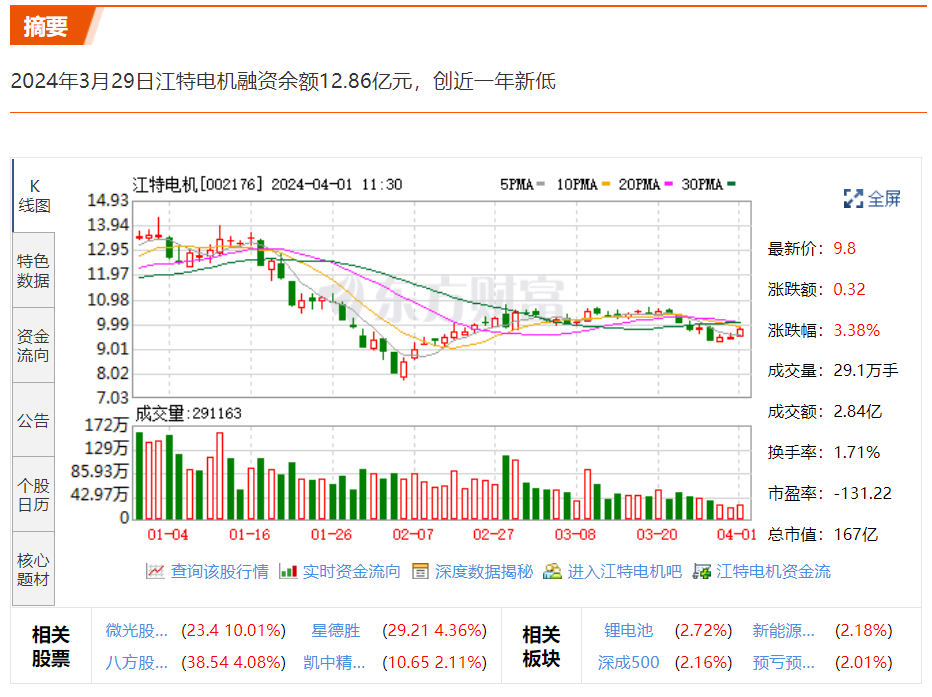Open related sector 深成500
932x697 pixels.
(628, 663)
